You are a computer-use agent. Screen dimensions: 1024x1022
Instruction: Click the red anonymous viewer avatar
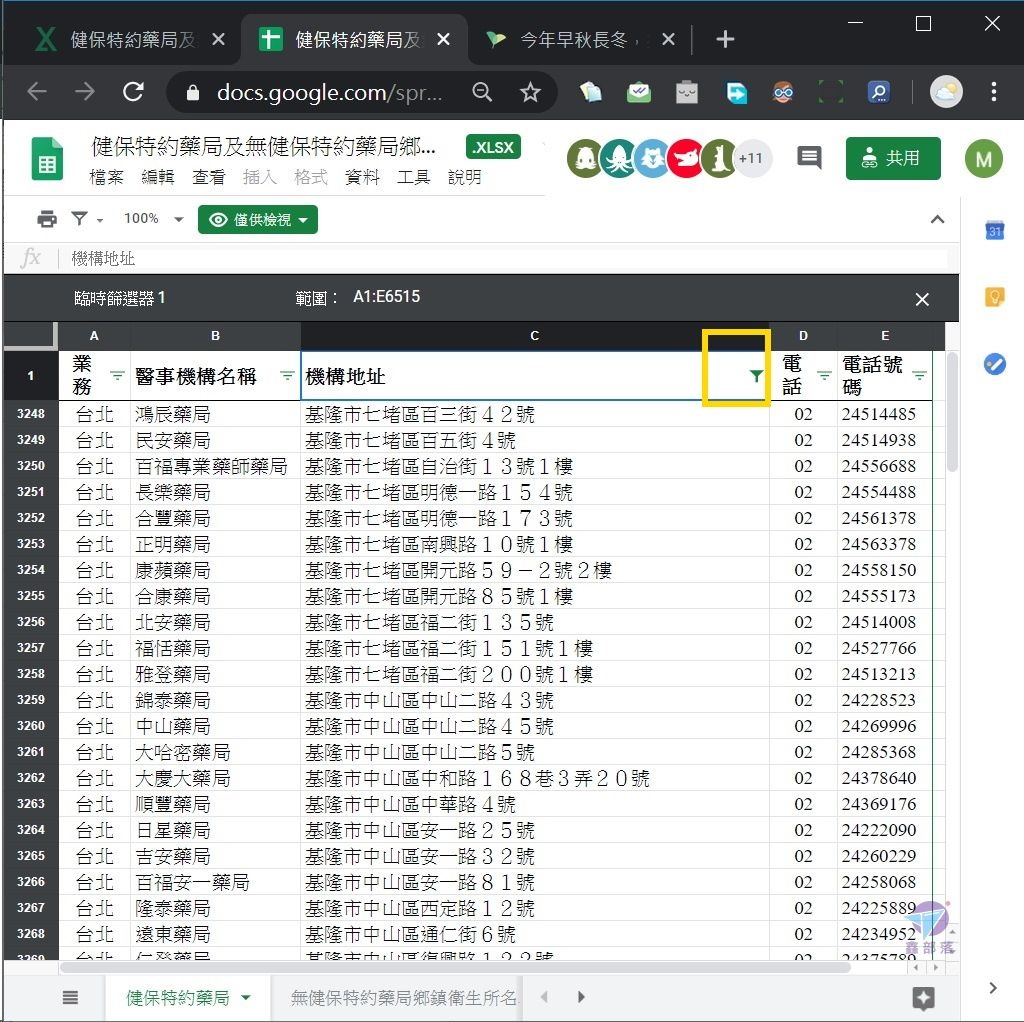pyautogui.click(x=684, y=159)
